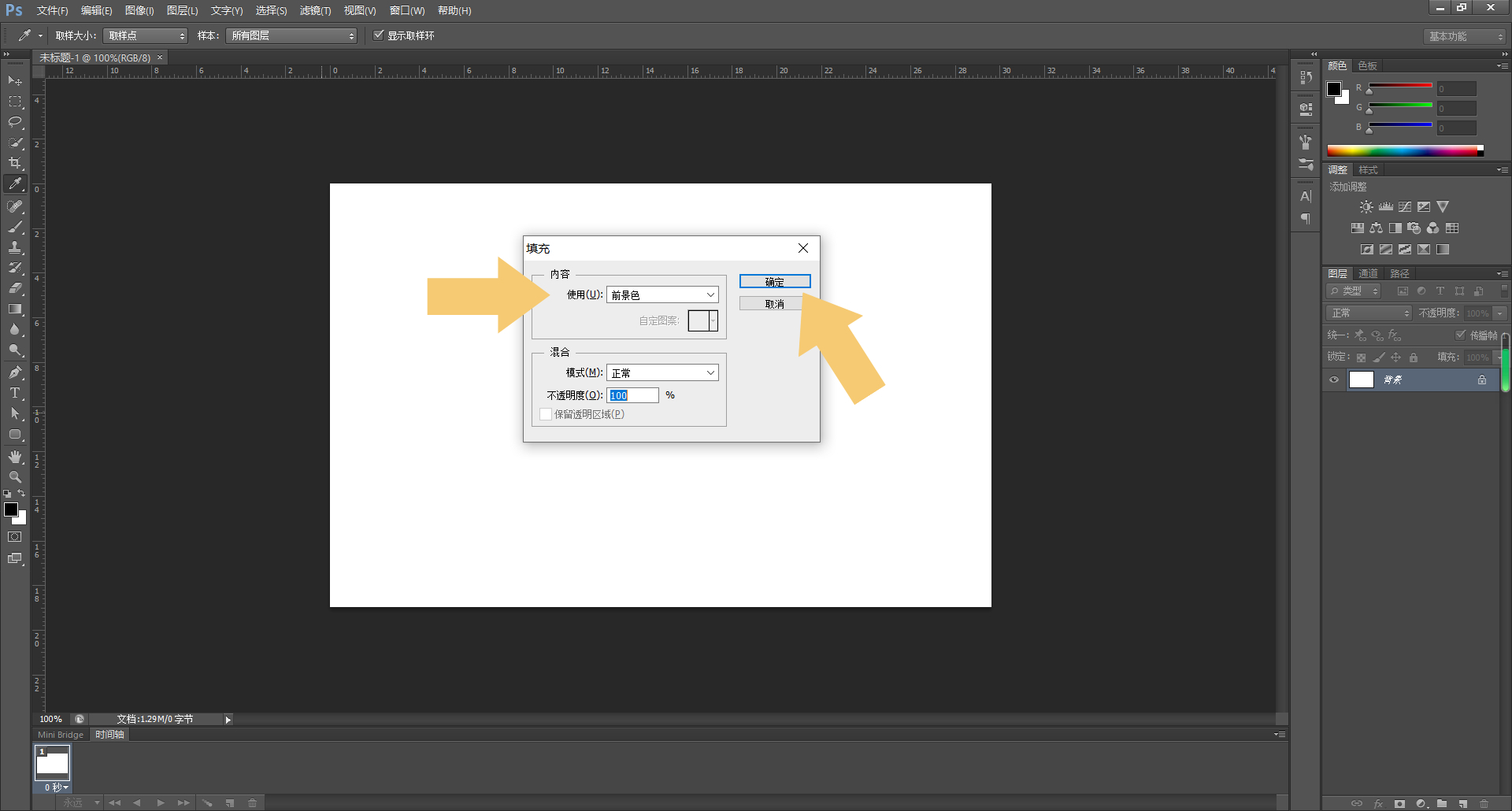Toggle propagate frame 1 checkbox
This screenshot has height=811, width=1512.
tap(1461, 335)
